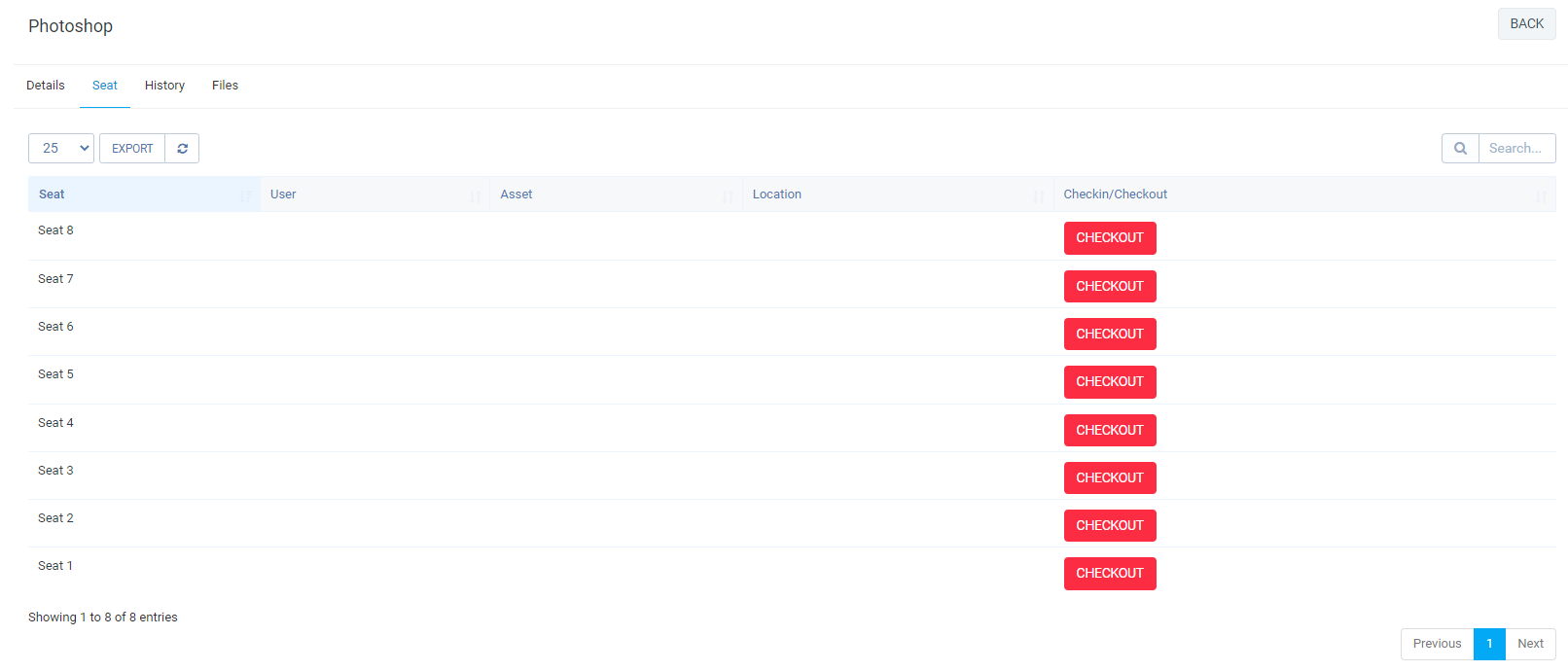Image resolution: width=1568 pixels, height=671 pixels.
Task: Click the 'Showing 1 to 8 of 8 entries' text
Action: 103,618
